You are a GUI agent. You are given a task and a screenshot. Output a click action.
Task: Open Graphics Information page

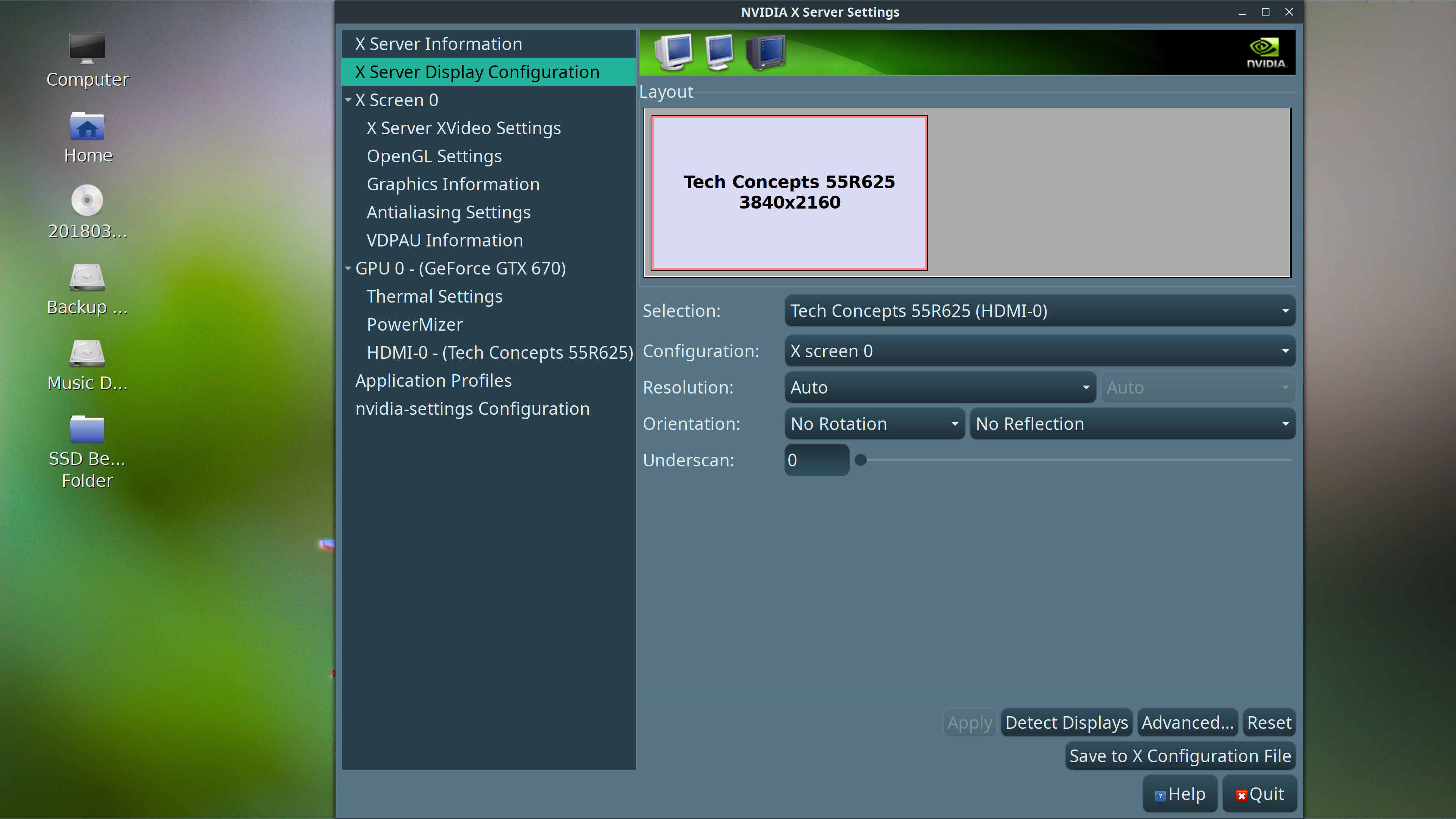click(488, 184)
